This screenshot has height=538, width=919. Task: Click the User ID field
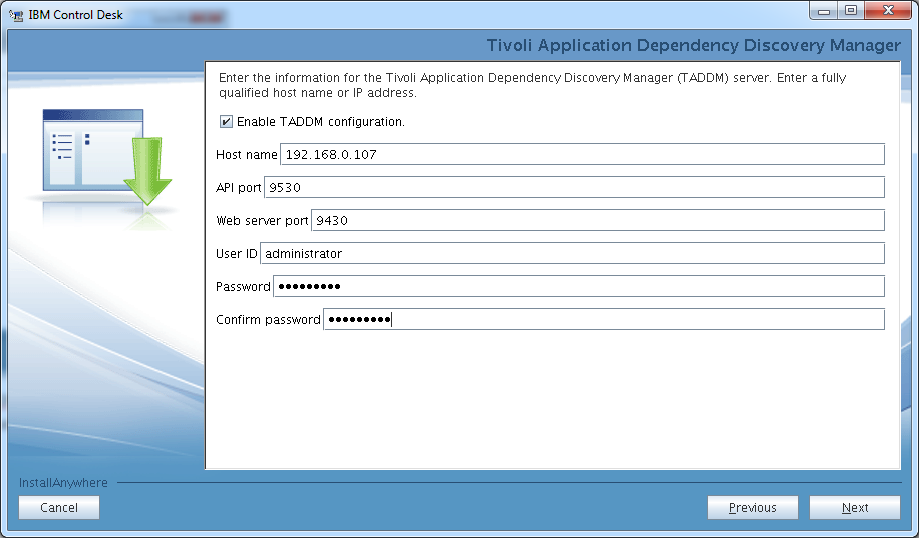point(572,253)
